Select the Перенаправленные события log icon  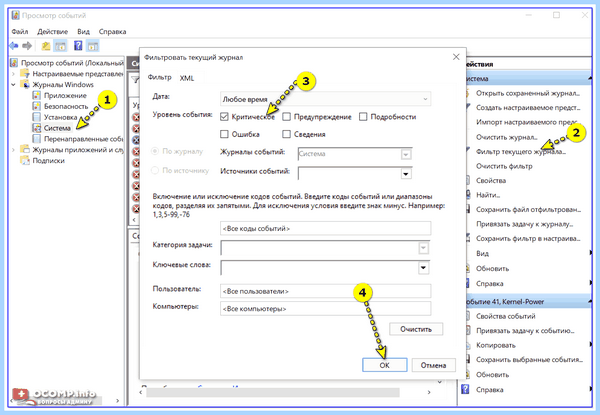click(36, 138)
